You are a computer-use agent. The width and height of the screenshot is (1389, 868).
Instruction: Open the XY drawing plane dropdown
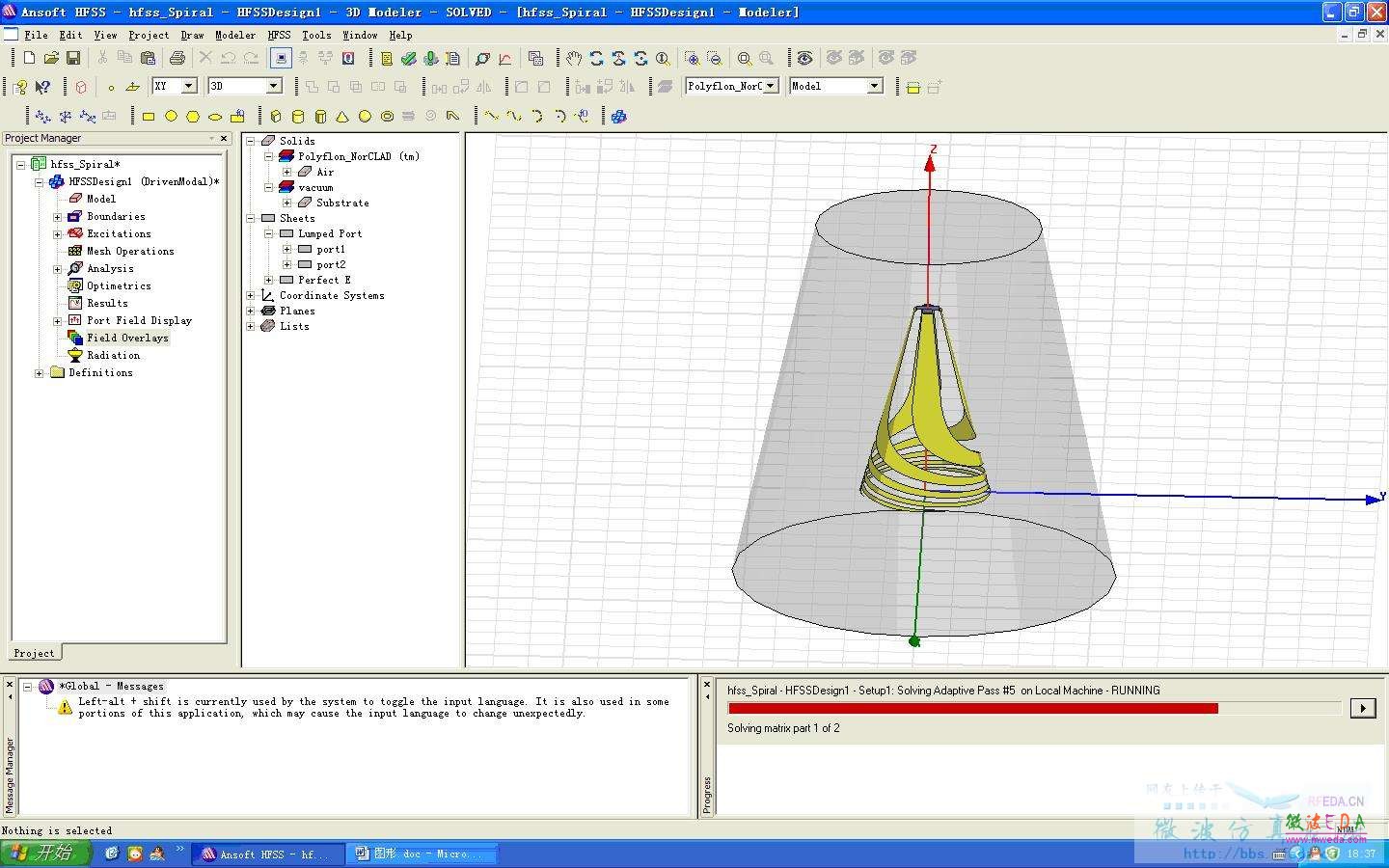point(189,86)
